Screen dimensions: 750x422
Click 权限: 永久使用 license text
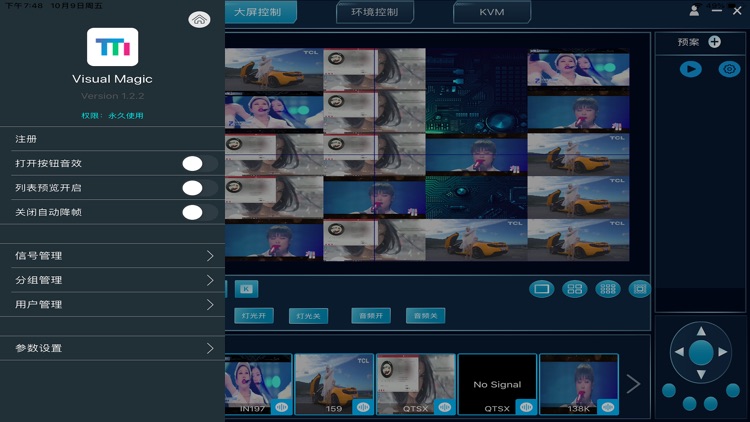click(x=112, y=115)
